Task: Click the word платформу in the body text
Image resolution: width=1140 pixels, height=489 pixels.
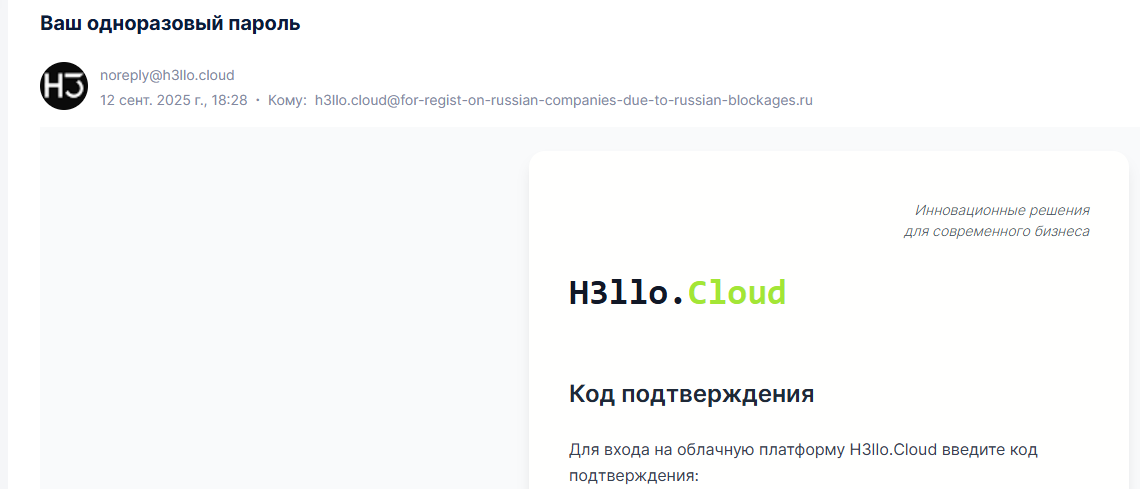Action: click(800, 450)
